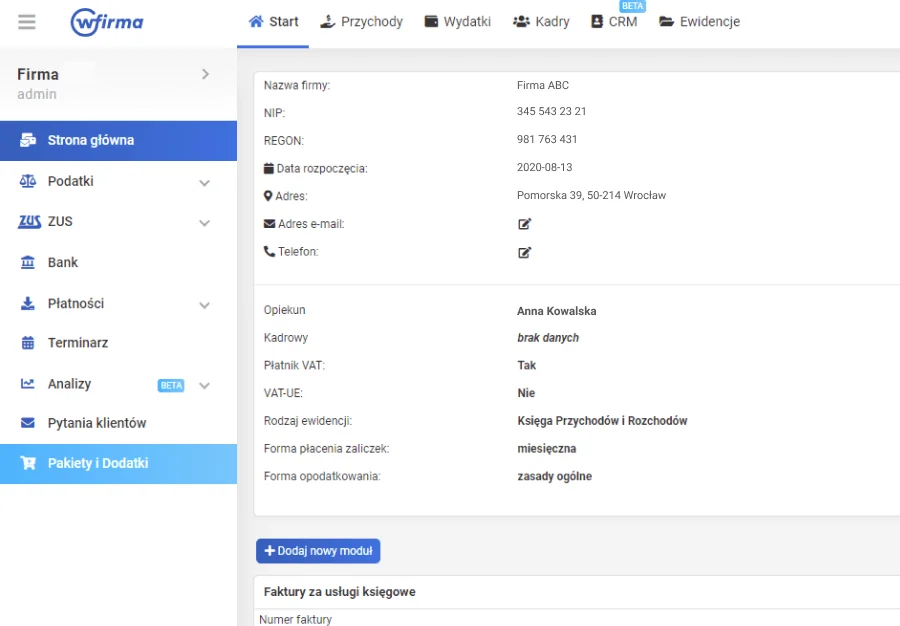Open Pytania klientów in sidebar
900x626 pixels.
118,423
